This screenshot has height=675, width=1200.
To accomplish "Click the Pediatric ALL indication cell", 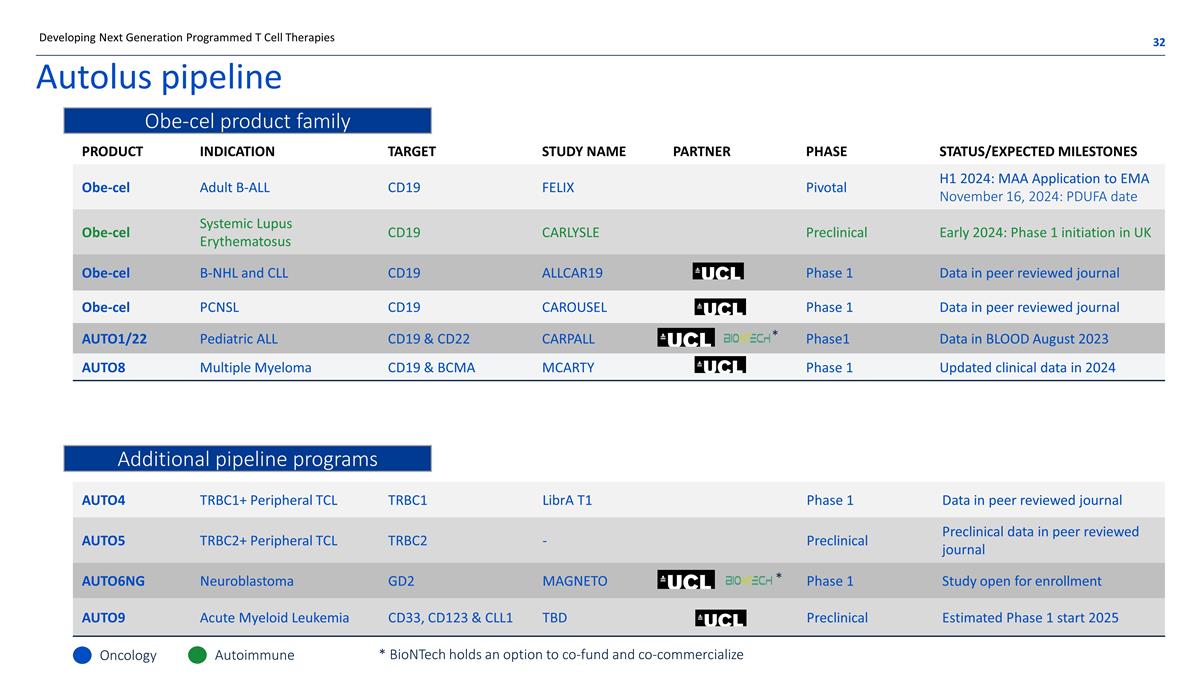I will (239, 339).
